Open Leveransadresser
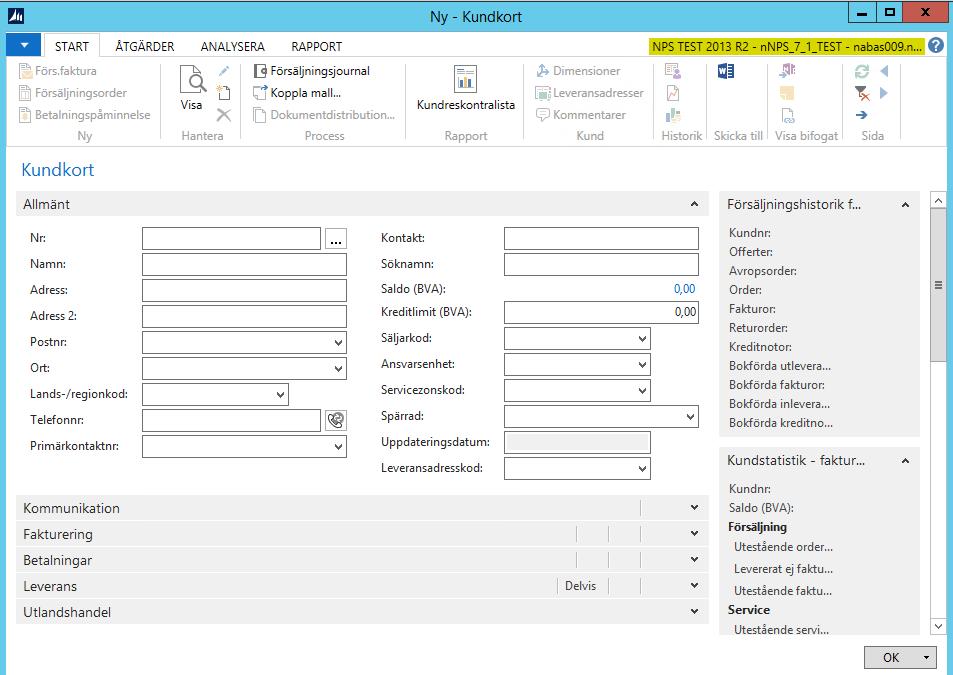Screen dimensions: 953x675 (x=589, y=93)
